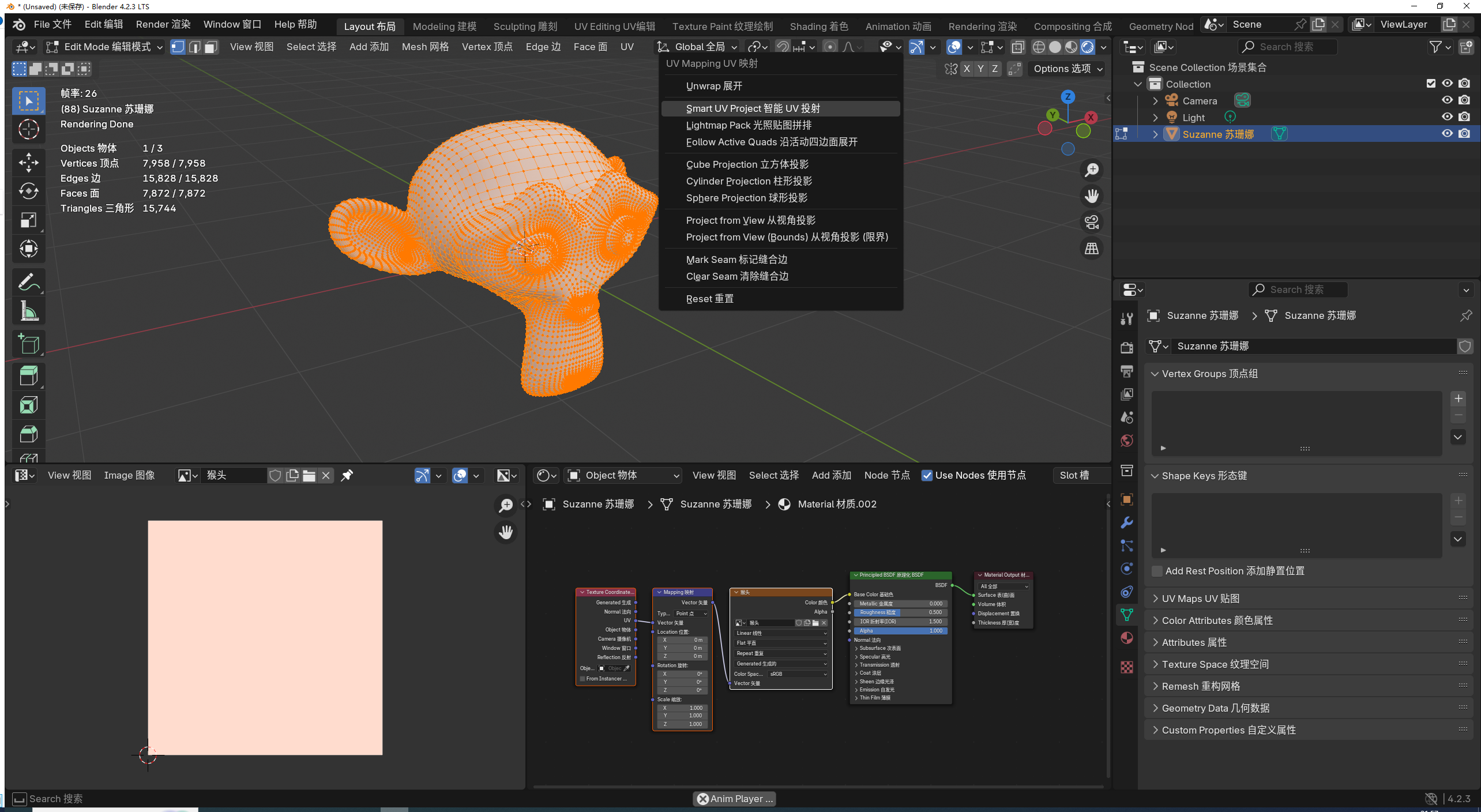
Task: Choose Mark Seam menu entry
Action: click(x=780, y=260)
